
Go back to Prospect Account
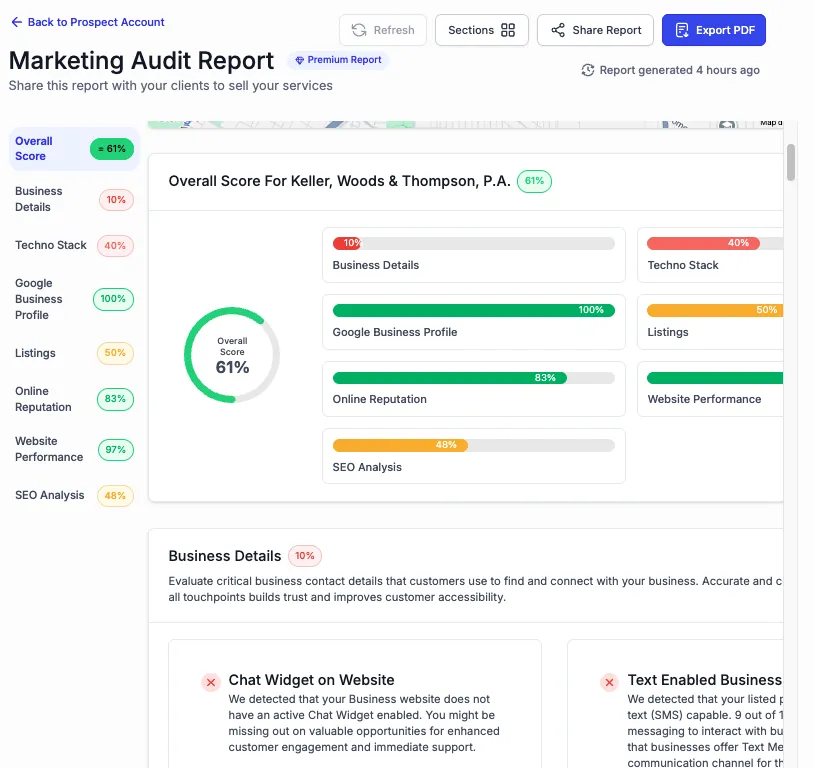pos(88,22)
